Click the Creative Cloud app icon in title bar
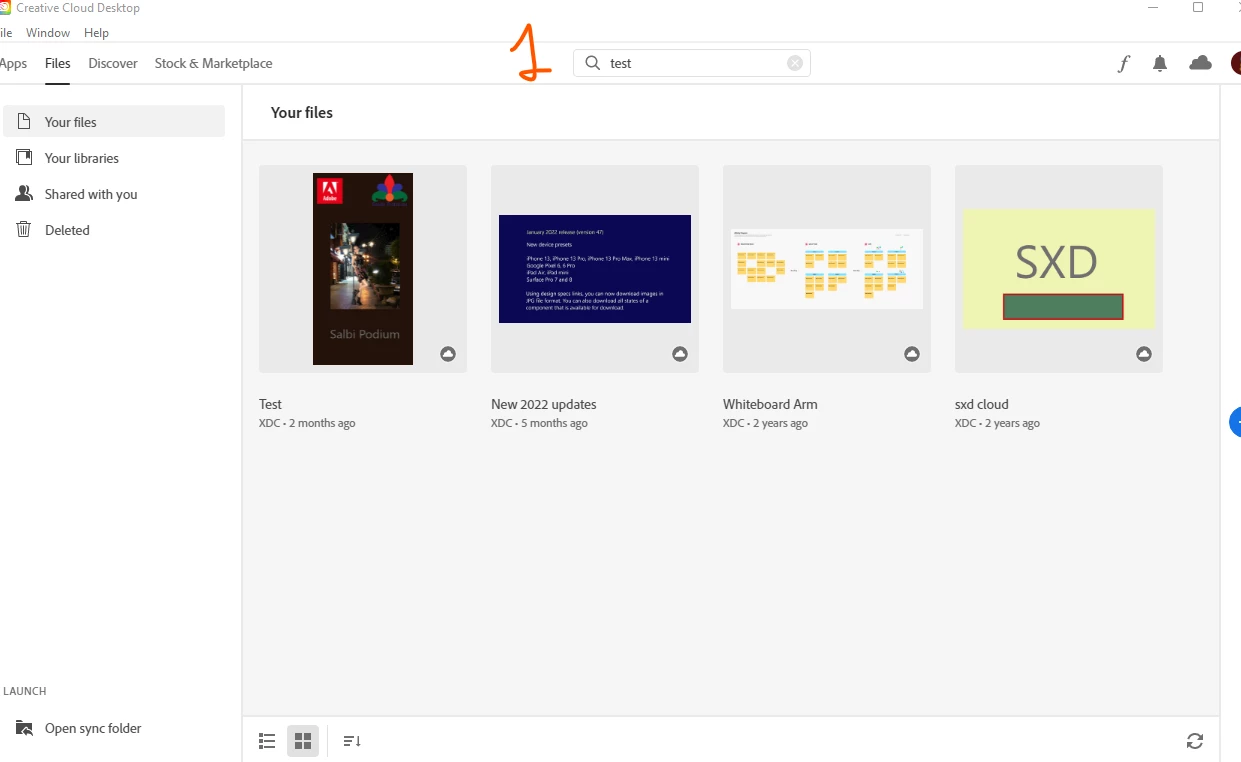 click(x=5, y=8)
